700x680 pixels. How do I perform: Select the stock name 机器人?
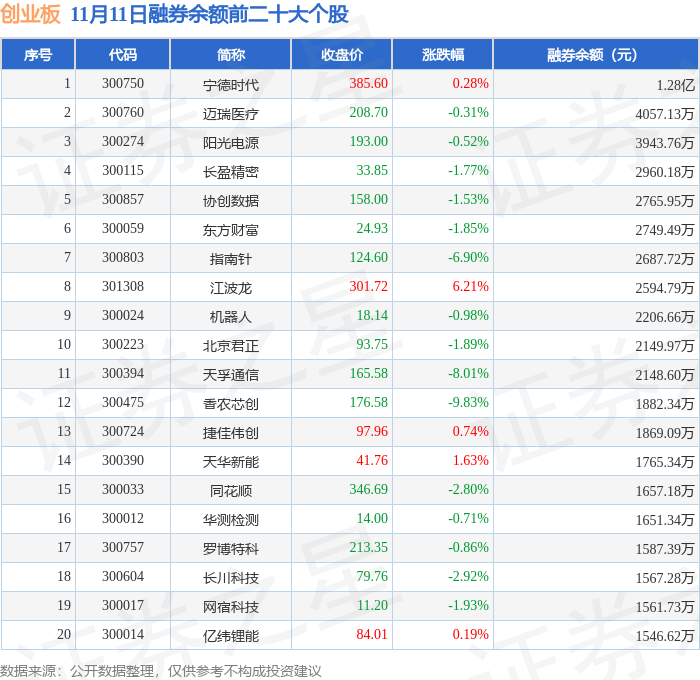[x=231, y=317]
